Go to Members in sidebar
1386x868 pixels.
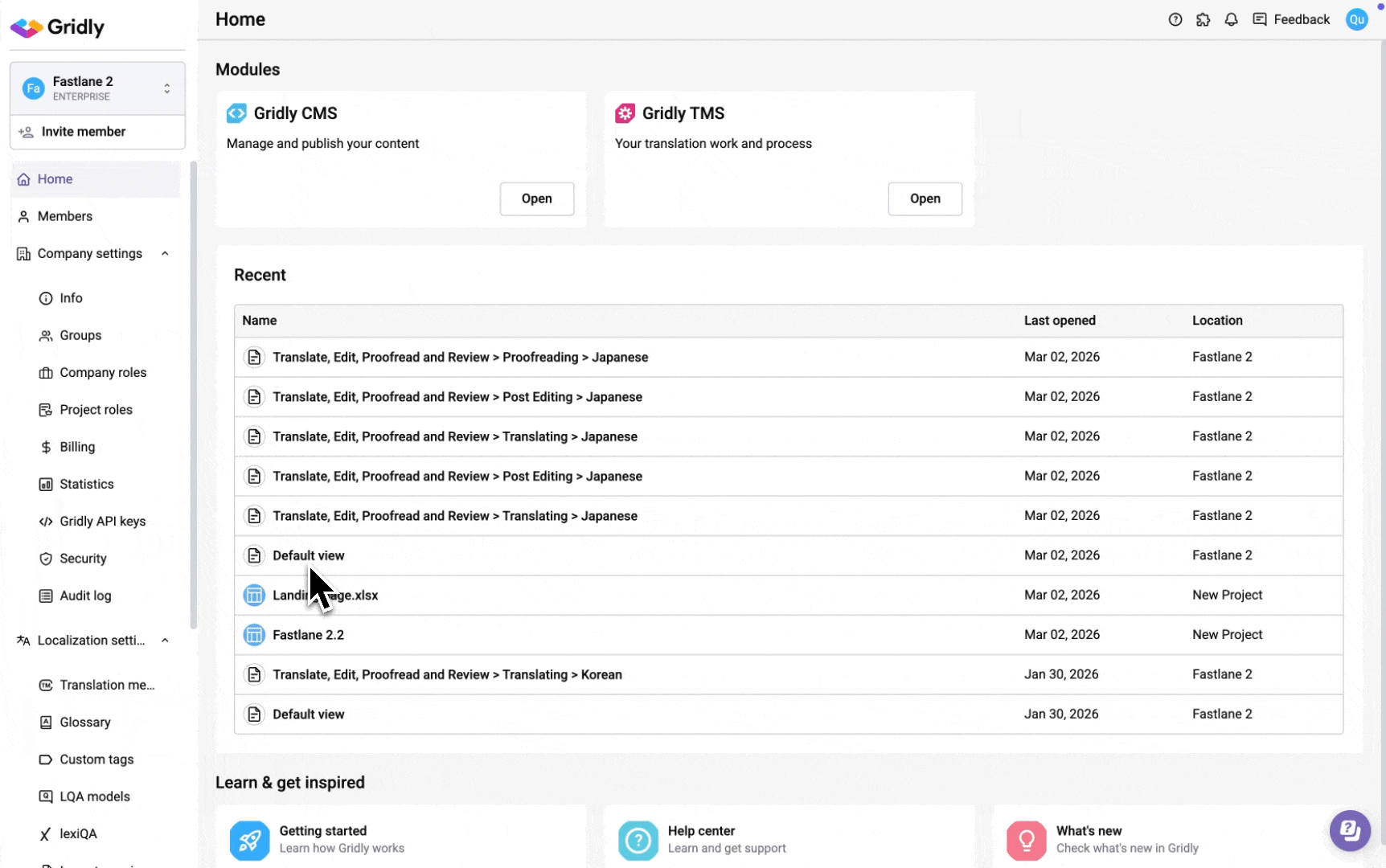click(65, 216)
